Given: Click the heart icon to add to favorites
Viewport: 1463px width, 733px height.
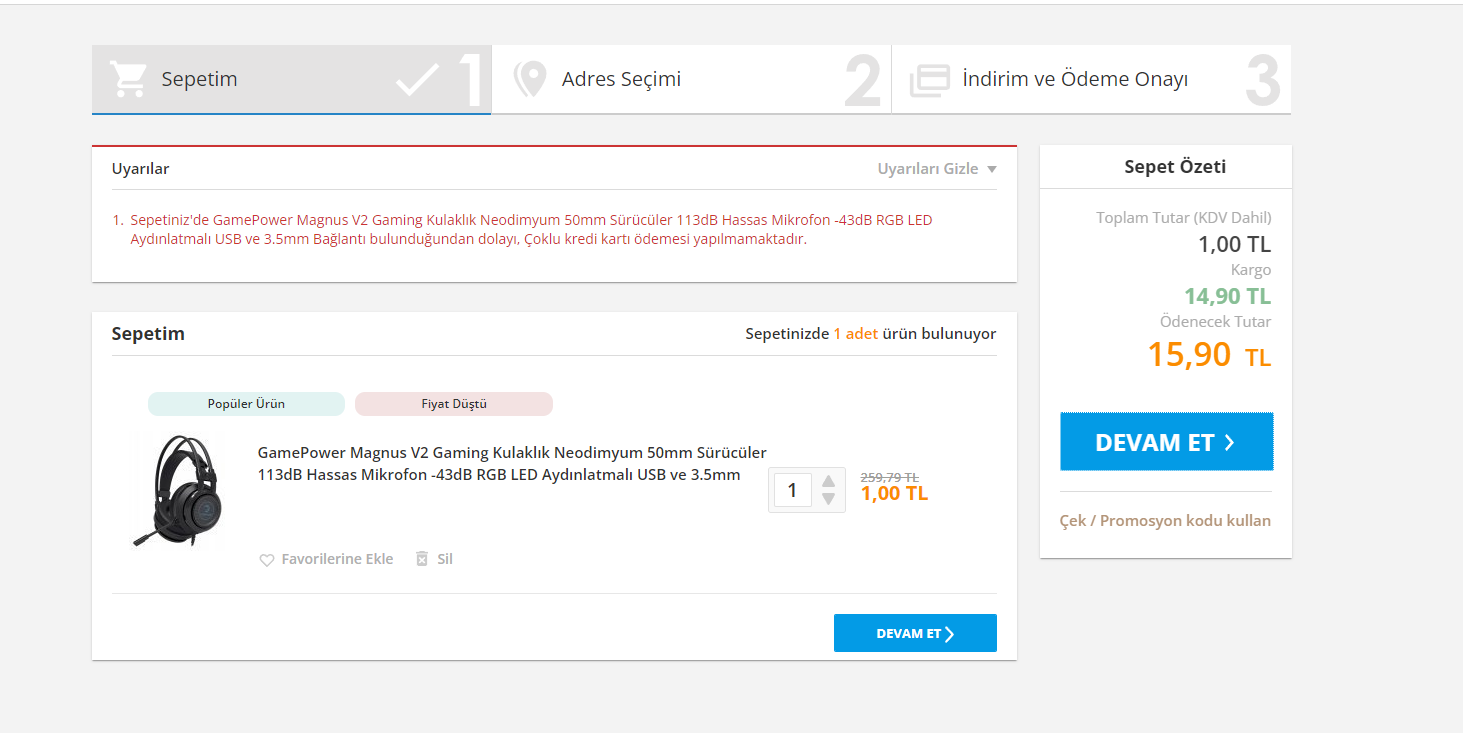Looking at the screenshot, I should [267, 560].
